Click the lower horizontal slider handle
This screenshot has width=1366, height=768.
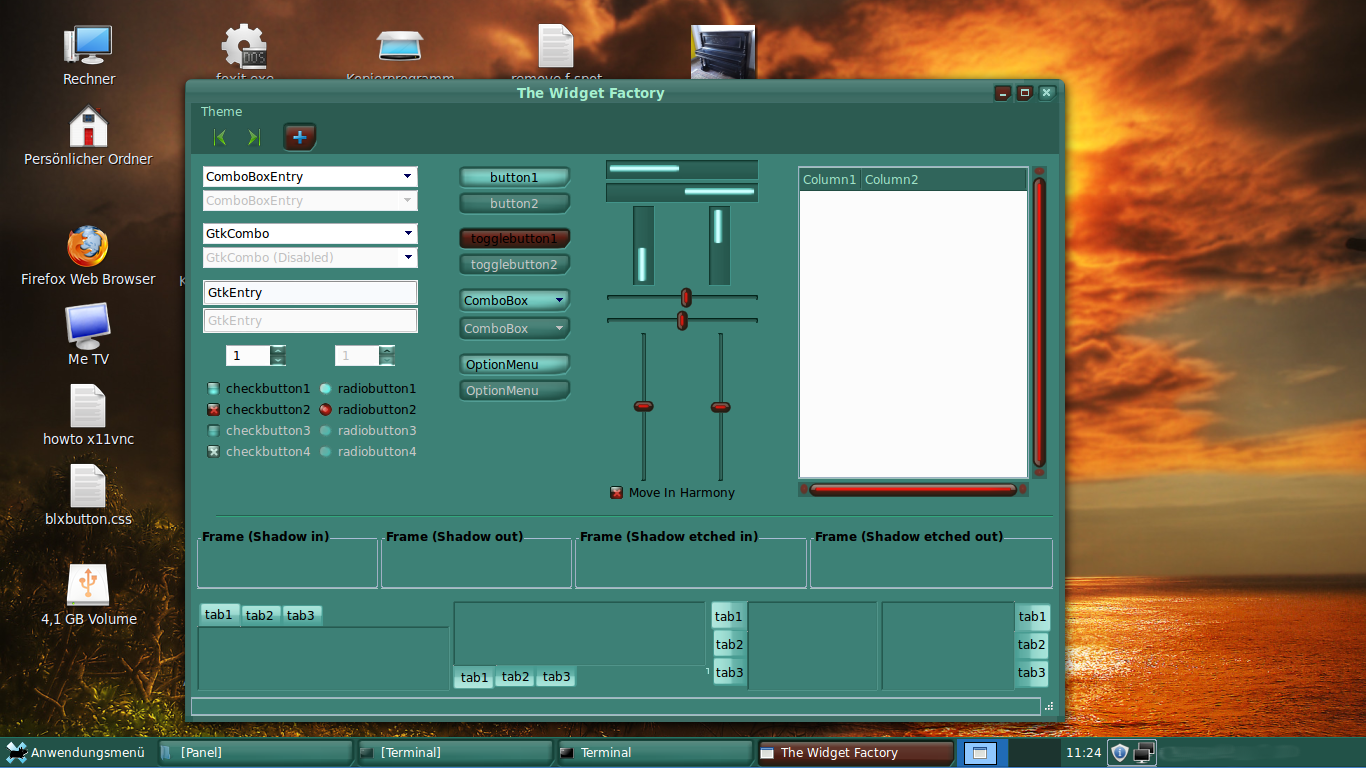[682, 320]
